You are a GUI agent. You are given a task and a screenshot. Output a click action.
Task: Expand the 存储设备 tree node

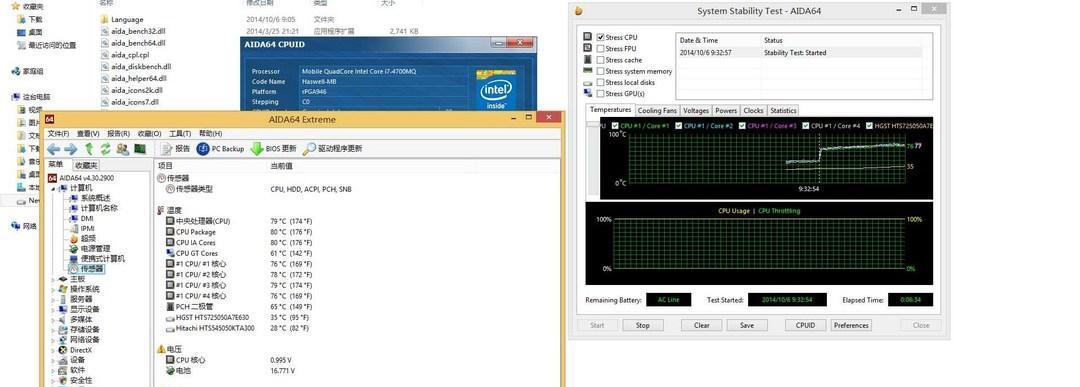pyautogui.click(x=54, y=330)
